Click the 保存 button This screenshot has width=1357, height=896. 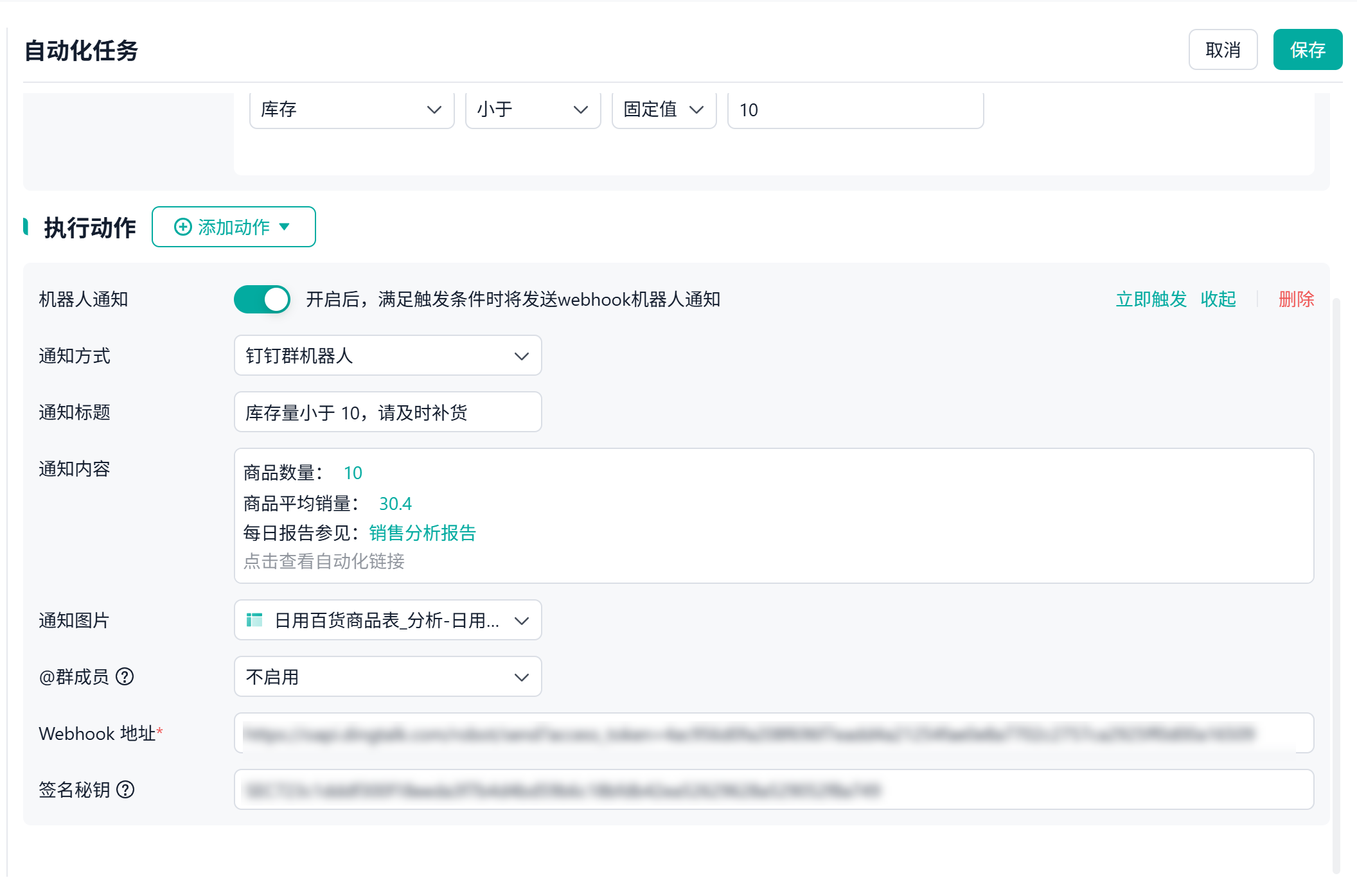click(1308, 49)
